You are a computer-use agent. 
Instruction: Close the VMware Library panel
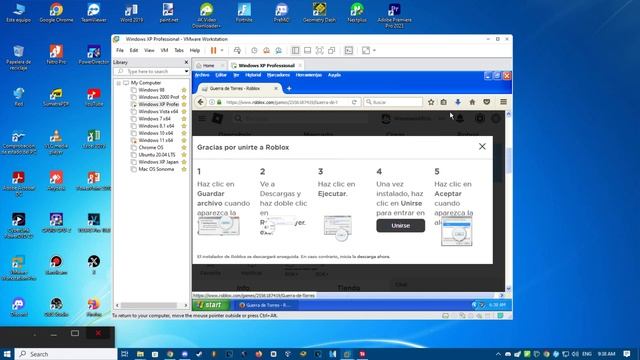(x=187, y=62)
